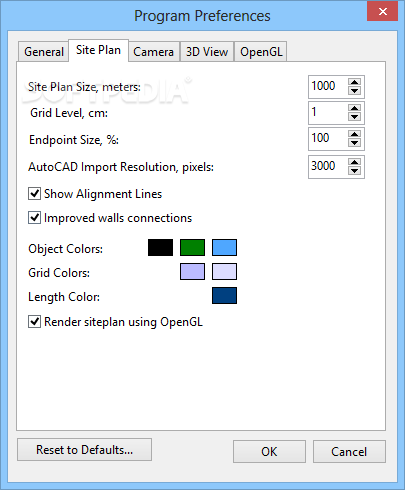Viewport: 405px width, 490px height.
Task: Open the OpenGL tab
Action: (261, 52)
